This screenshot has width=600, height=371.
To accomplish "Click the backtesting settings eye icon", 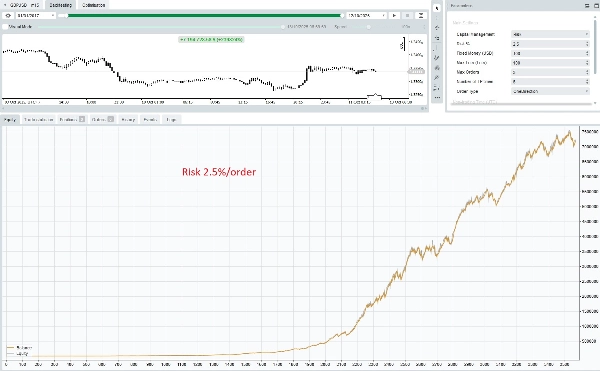I will point(8,16).
